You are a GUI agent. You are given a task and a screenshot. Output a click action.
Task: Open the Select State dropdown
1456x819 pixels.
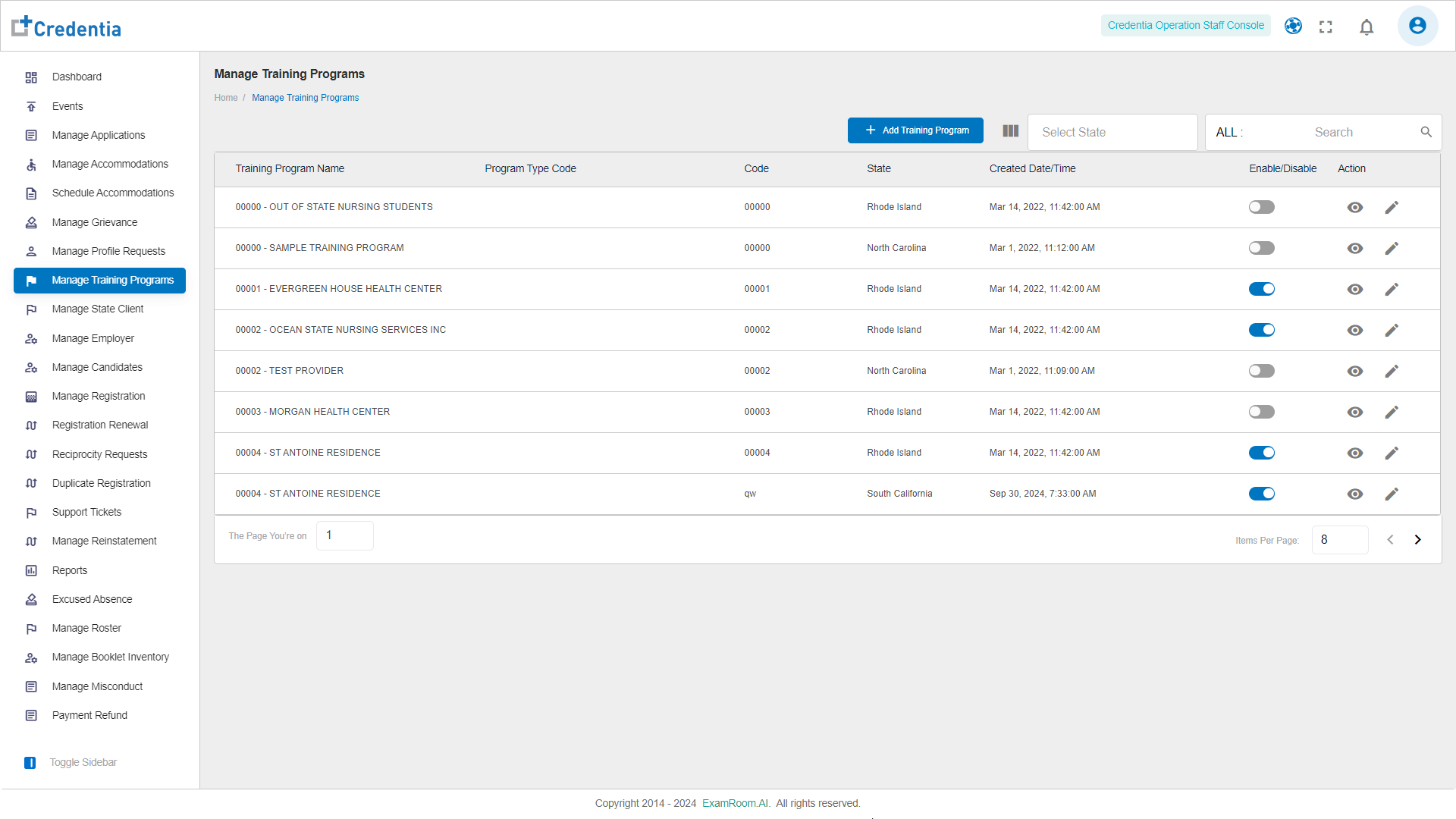(x=1112, y=133)
